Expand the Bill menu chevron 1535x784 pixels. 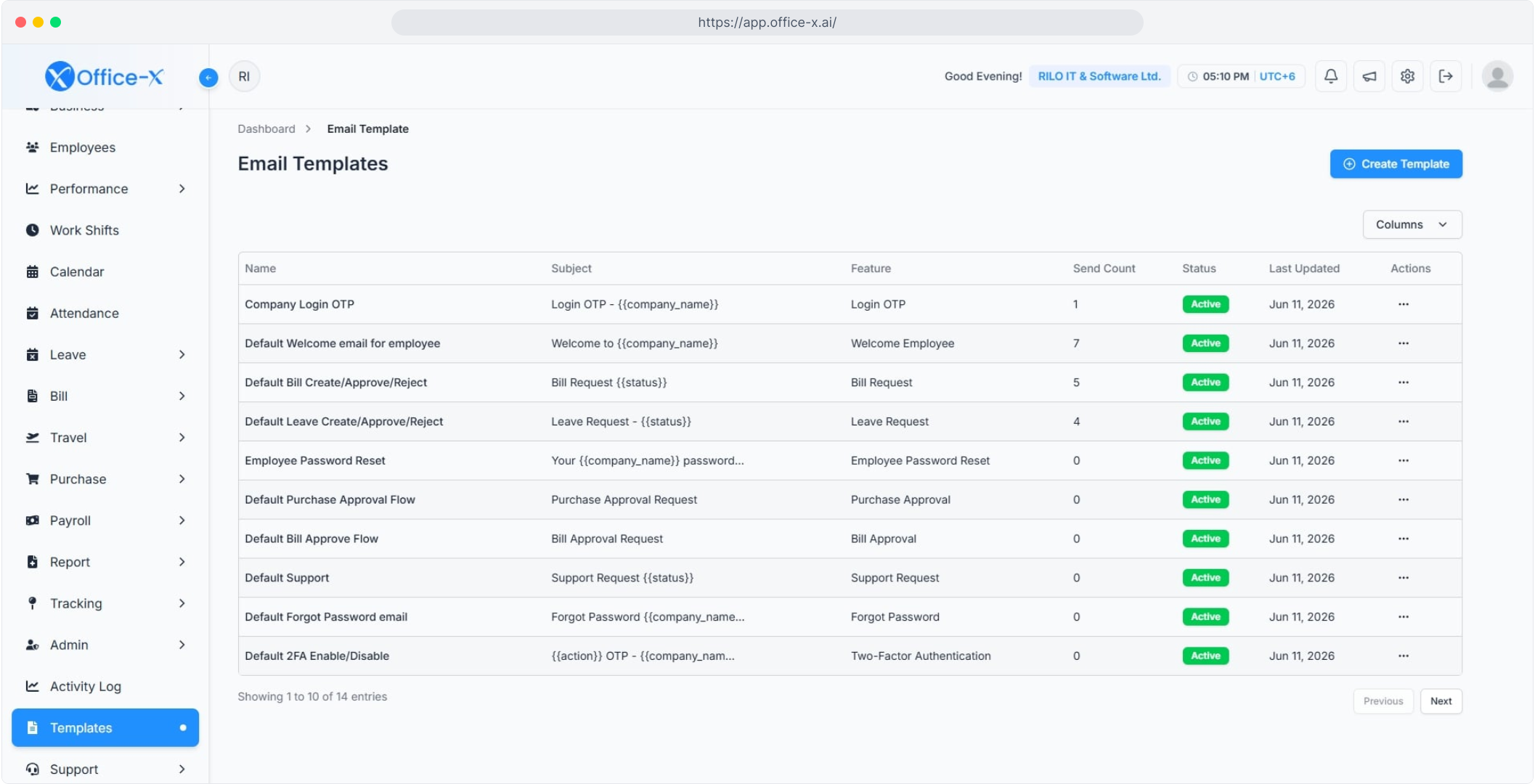click(182, 396)
